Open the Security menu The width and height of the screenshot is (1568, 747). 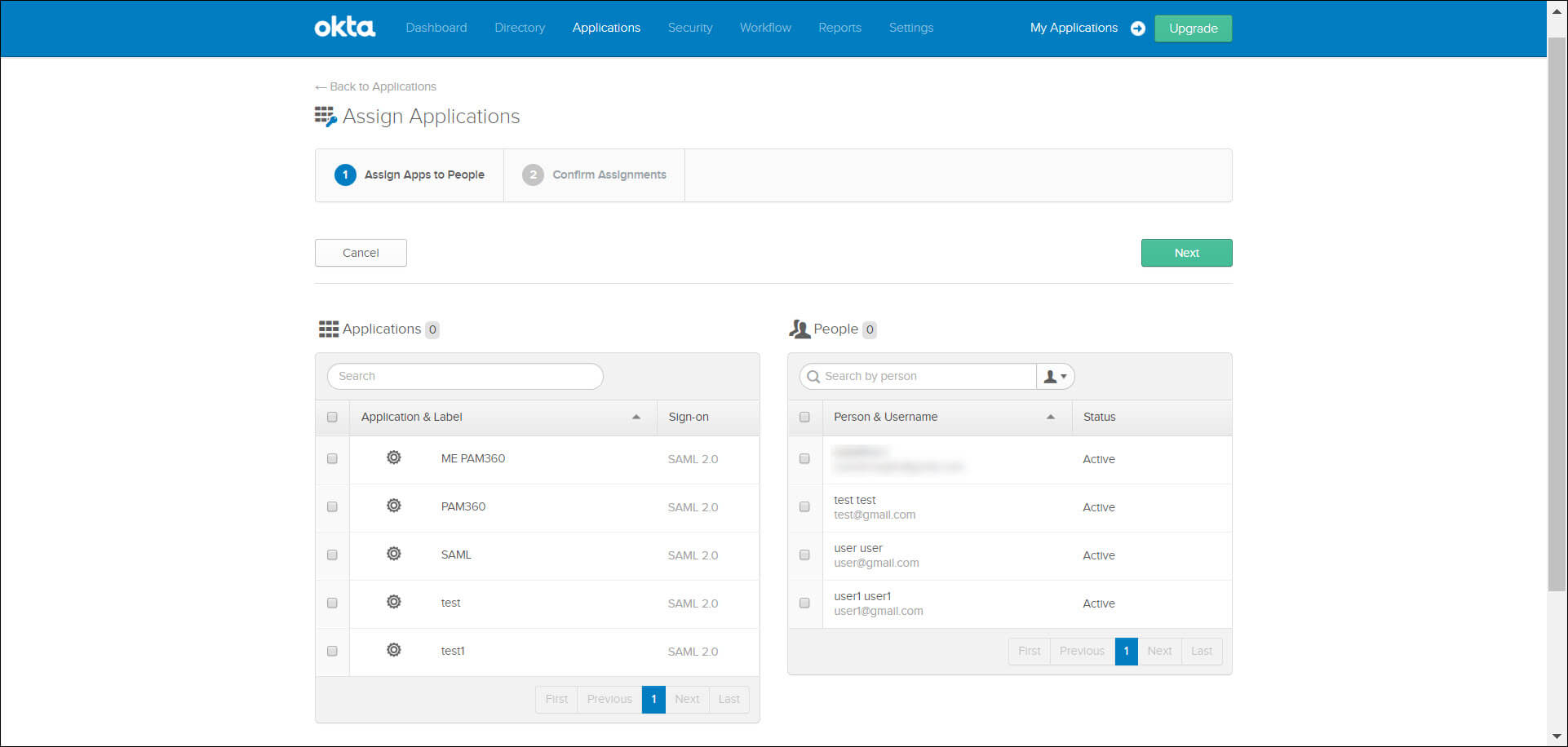pyautogui.click(x=689, y=28)
